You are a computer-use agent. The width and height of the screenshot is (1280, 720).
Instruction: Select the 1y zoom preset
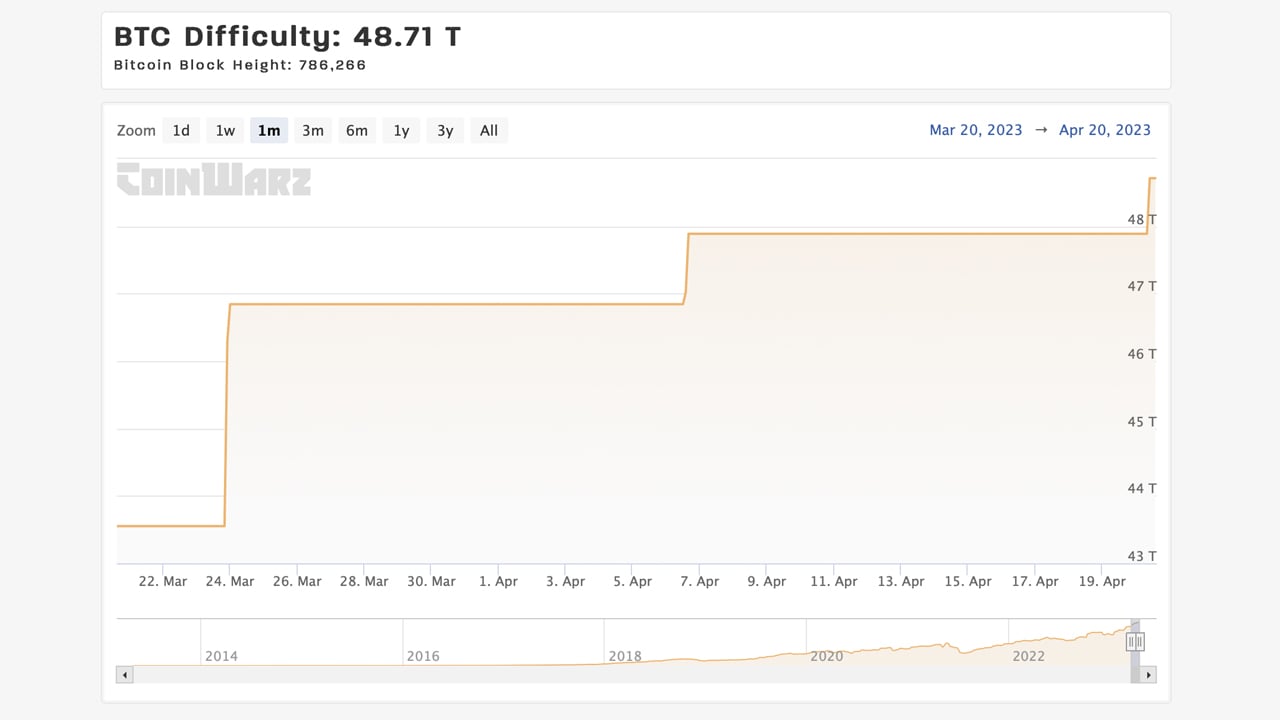coord(401,130)
